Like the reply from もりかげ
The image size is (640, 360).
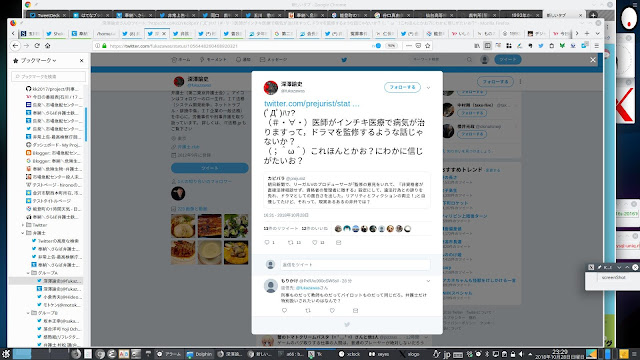tap(332, 311)
